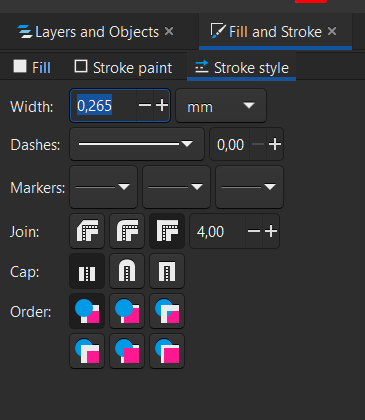Open the start marker dropdown
Screen dimensions: 365x420
coord(103,187)
